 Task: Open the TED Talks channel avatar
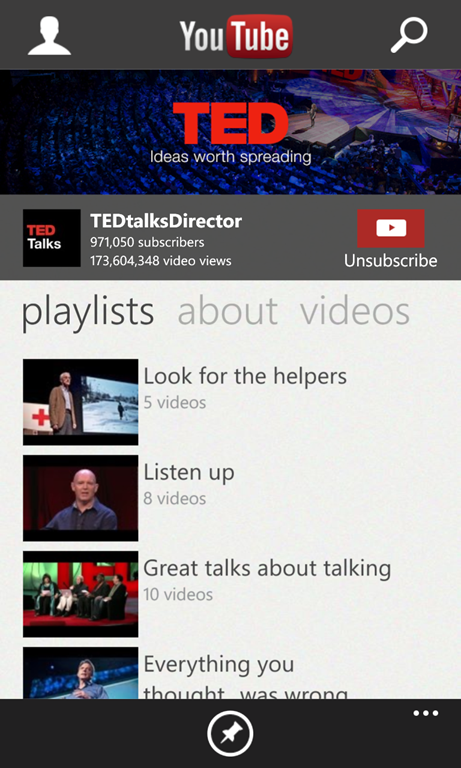[x=51, y=238]
